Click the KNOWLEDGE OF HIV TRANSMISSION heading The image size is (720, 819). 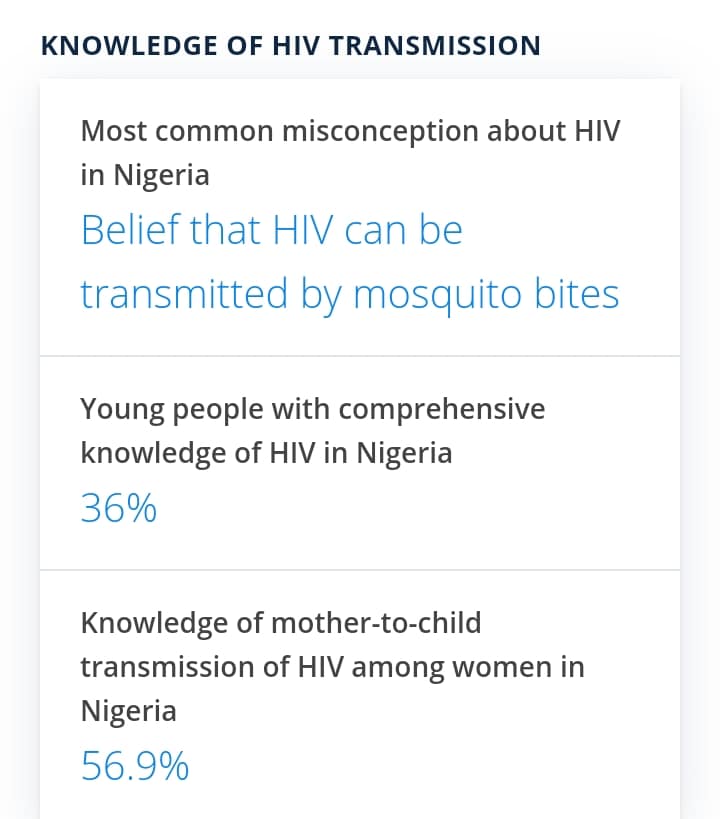tap(291, 45)
